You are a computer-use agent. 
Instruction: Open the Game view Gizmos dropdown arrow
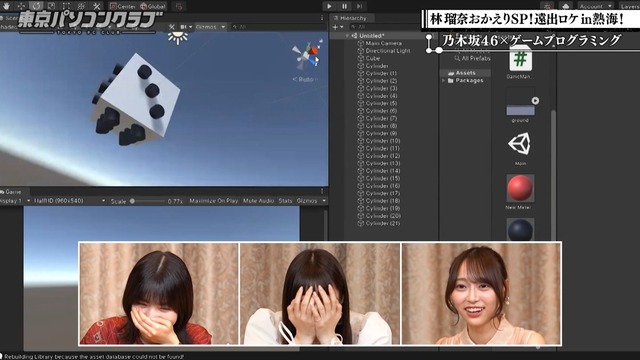point(324,201)
